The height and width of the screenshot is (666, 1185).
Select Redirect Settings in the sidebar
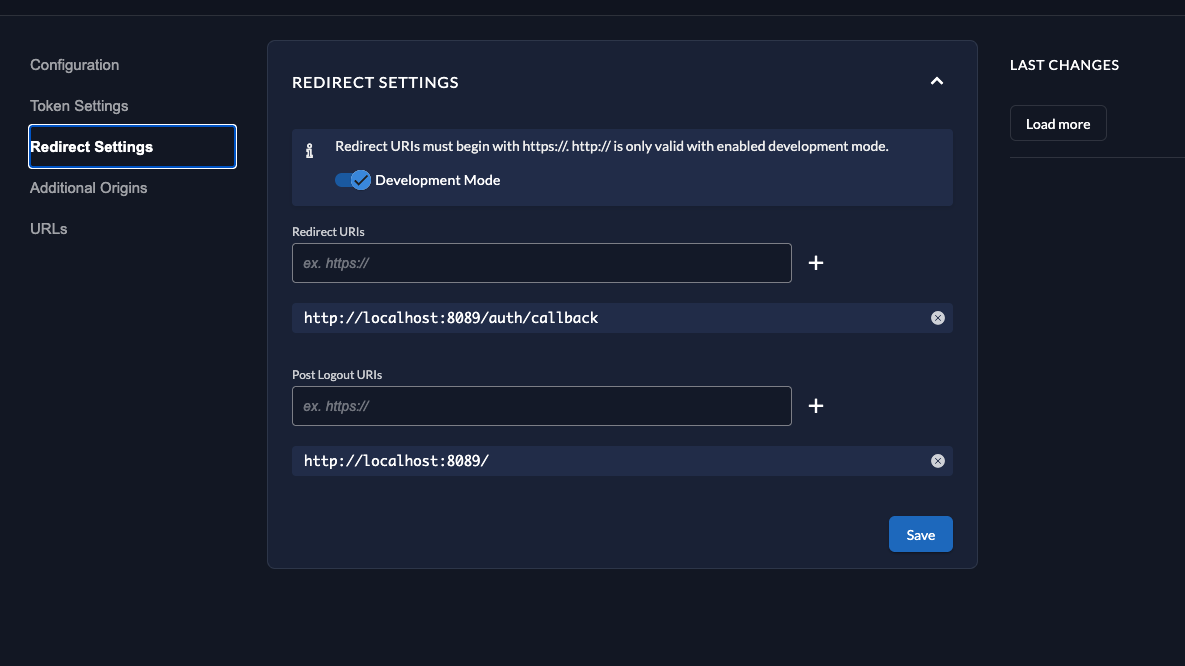point(132,147)
